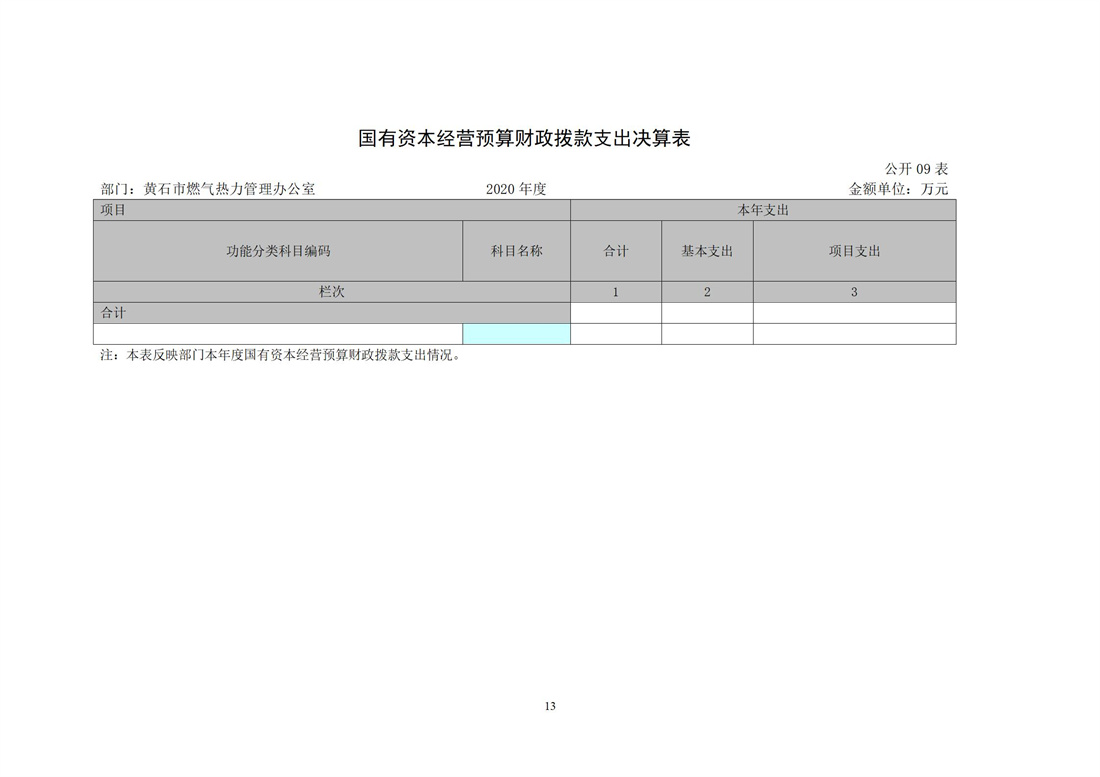Click the 公开09表 label
The image size is (1100, 777).
[916, 169]
